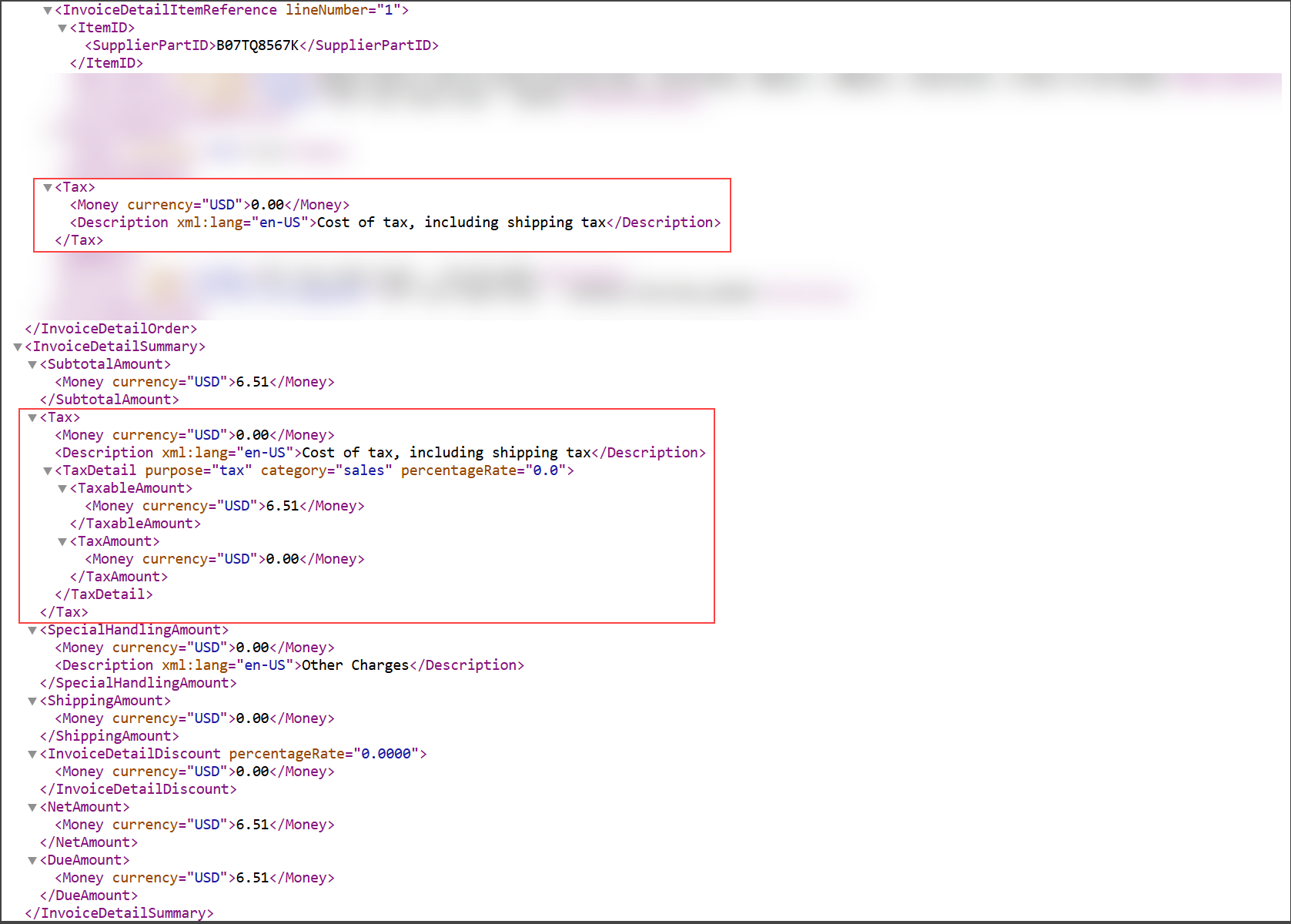Collapse the TaxAmount node
Screen dimensions: 1291x924
[62, 542]
